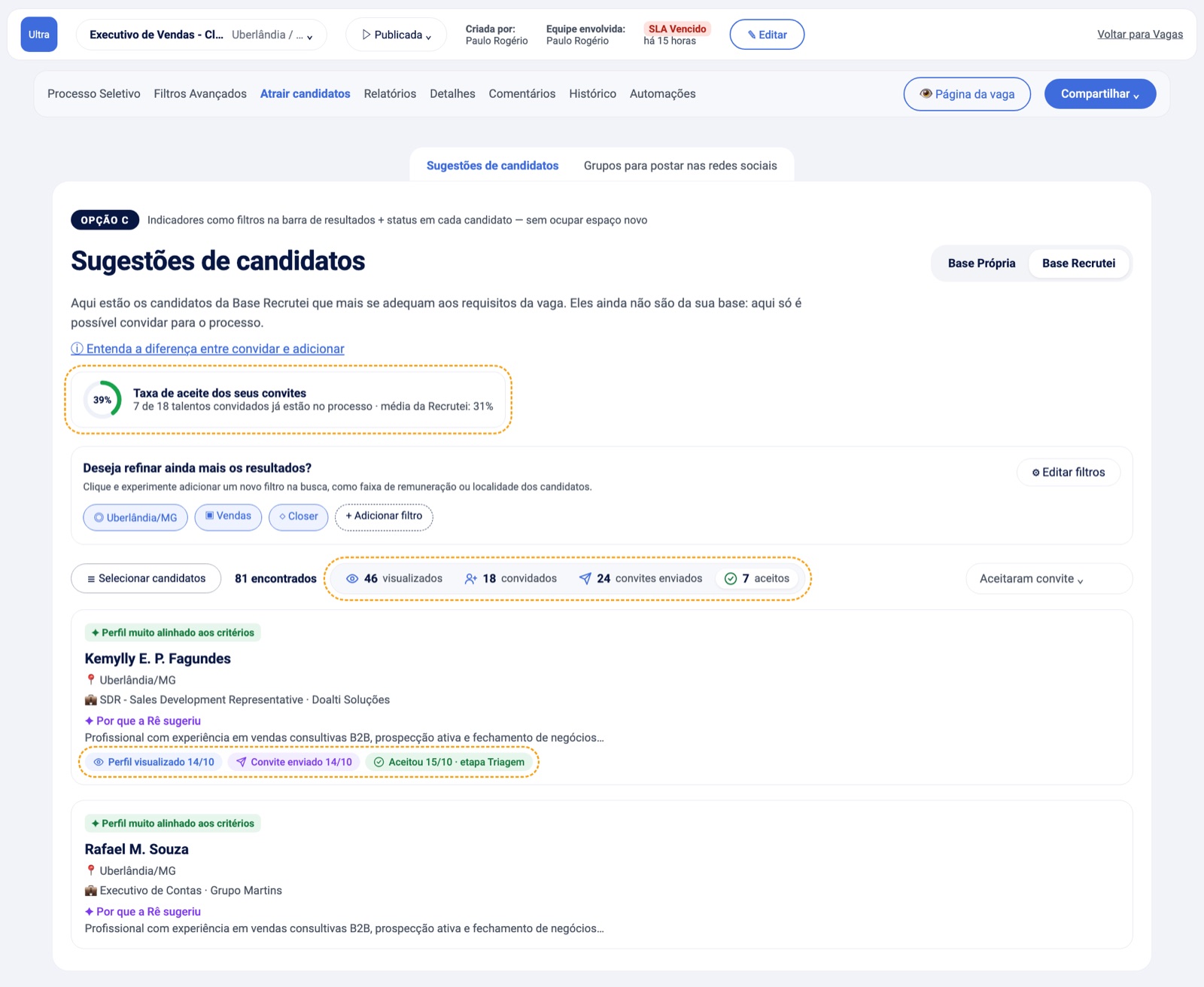Click the eye icon in Perfil visualizado chip
The width and height of the screenshot is (1204, 987).
tap(99, 762)
